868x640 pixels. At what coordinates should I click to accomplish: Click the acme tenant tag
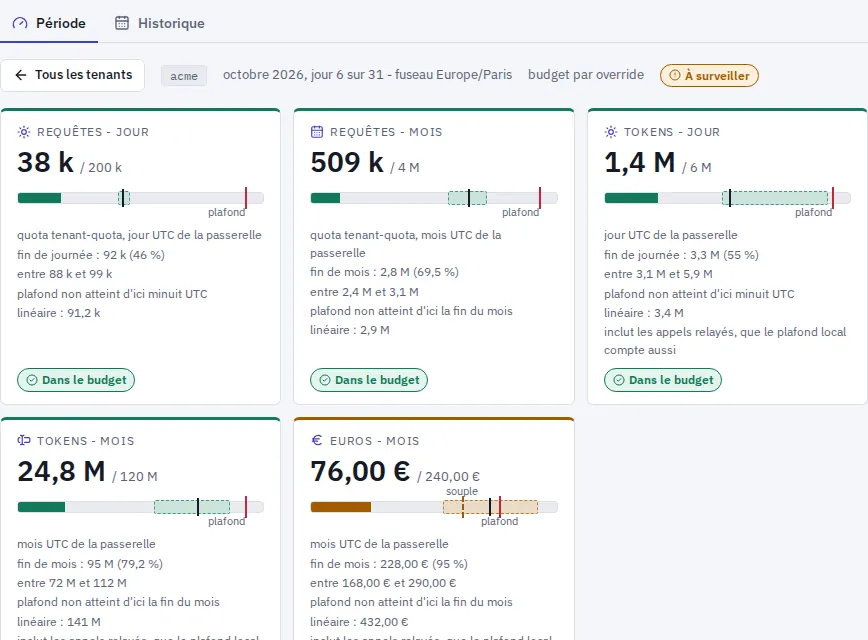[184, 76]
